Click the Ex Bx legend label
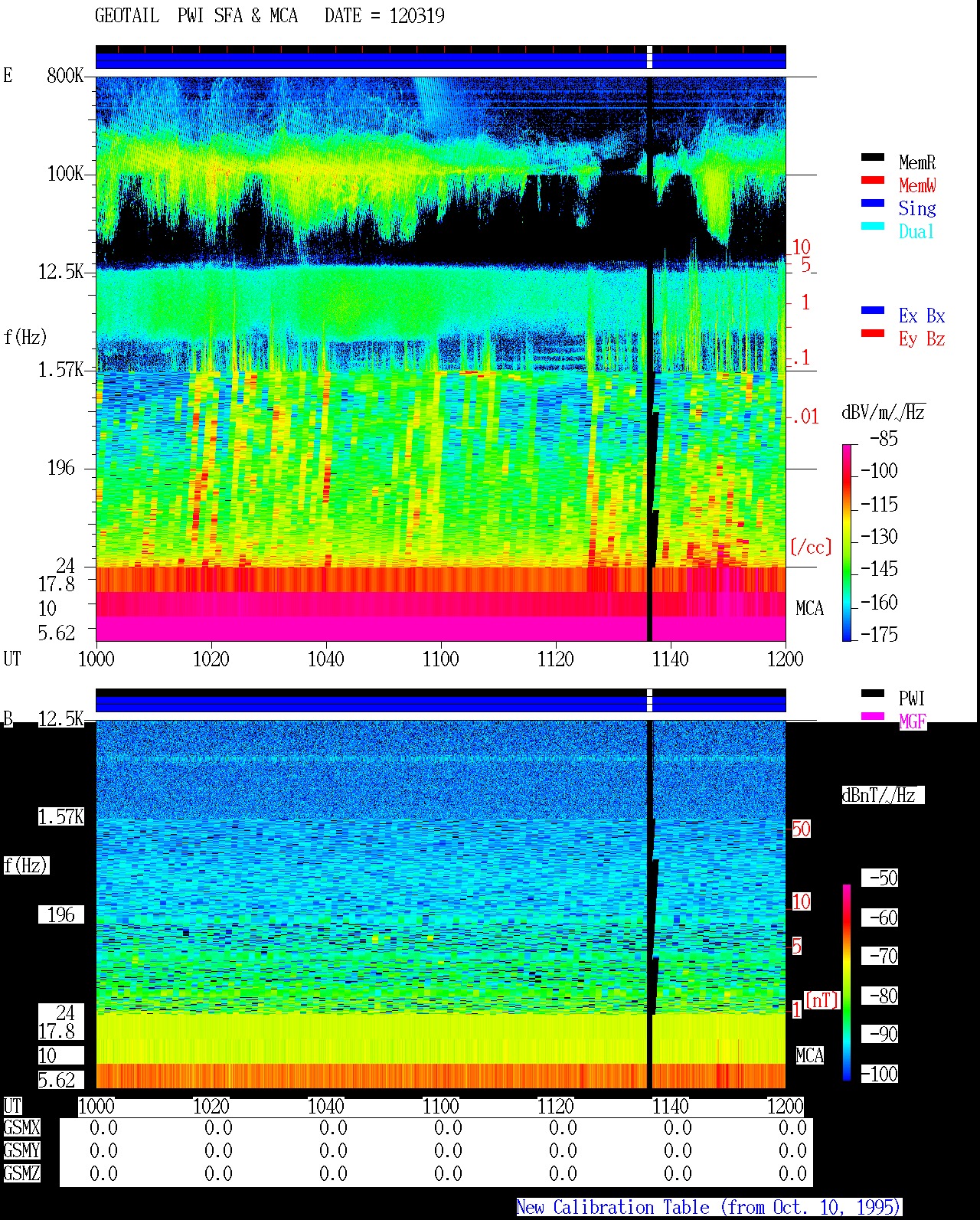This screenshot has width=980, height=1220. pyautogui.click(x=922, y=316)
